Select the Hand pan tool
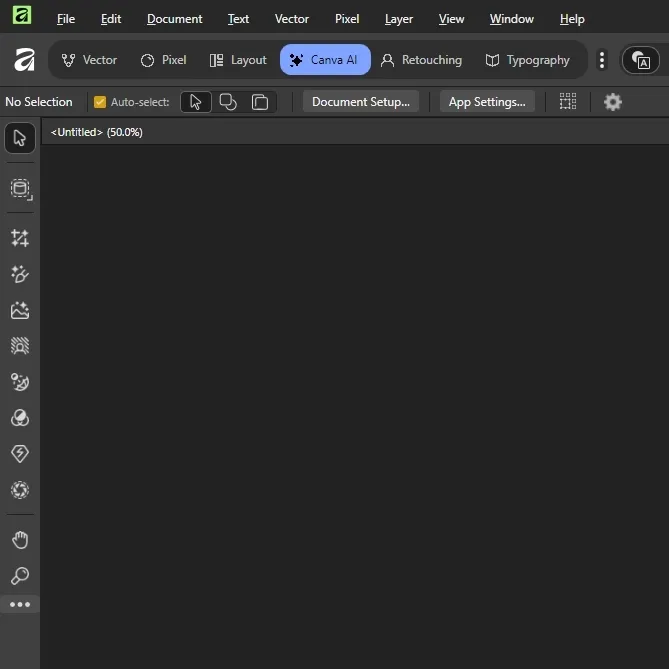669x669 pixels. coord(20,540)
